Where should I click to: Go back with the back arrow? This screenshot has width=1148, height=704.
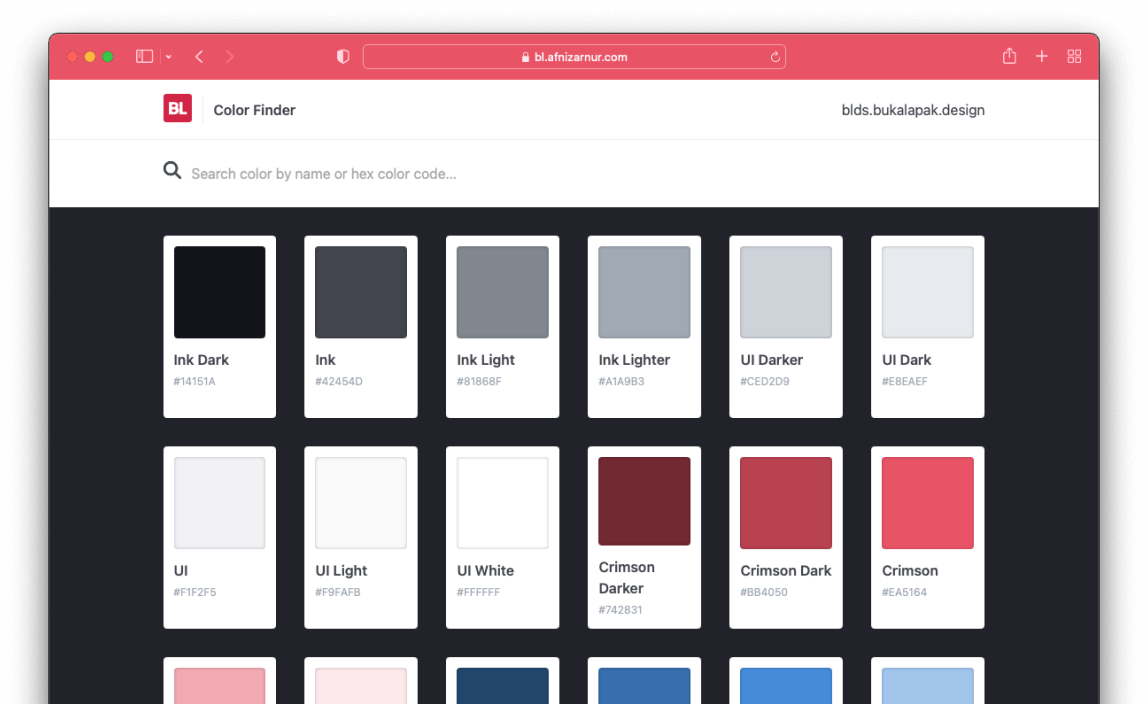[x=199, y=56]
